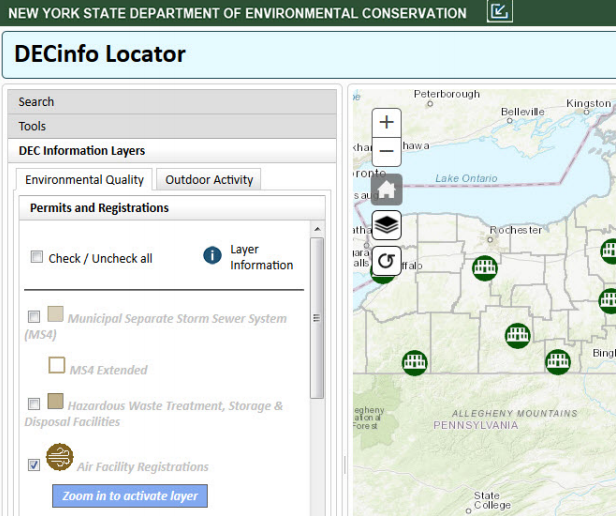Click the facility marker south of Rochester
616x516 pixels.
(485, 268)
